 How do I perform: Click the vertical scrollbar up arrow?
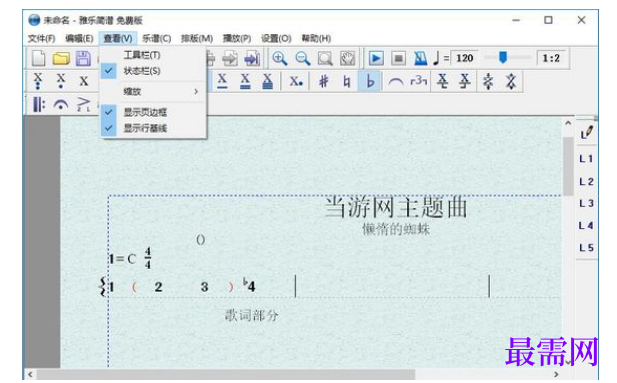point(568,123)
